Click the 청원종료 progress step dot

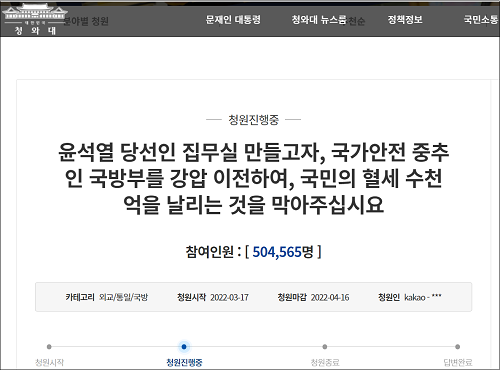pos(325,347)
